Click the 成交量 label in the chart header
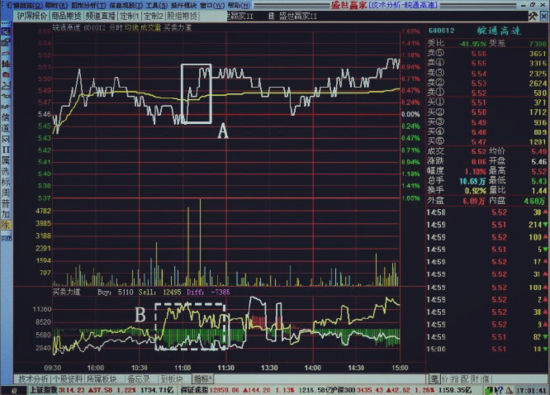Viewport: 550px width, 395px height. pyautogui.click(x=150, y=28)
